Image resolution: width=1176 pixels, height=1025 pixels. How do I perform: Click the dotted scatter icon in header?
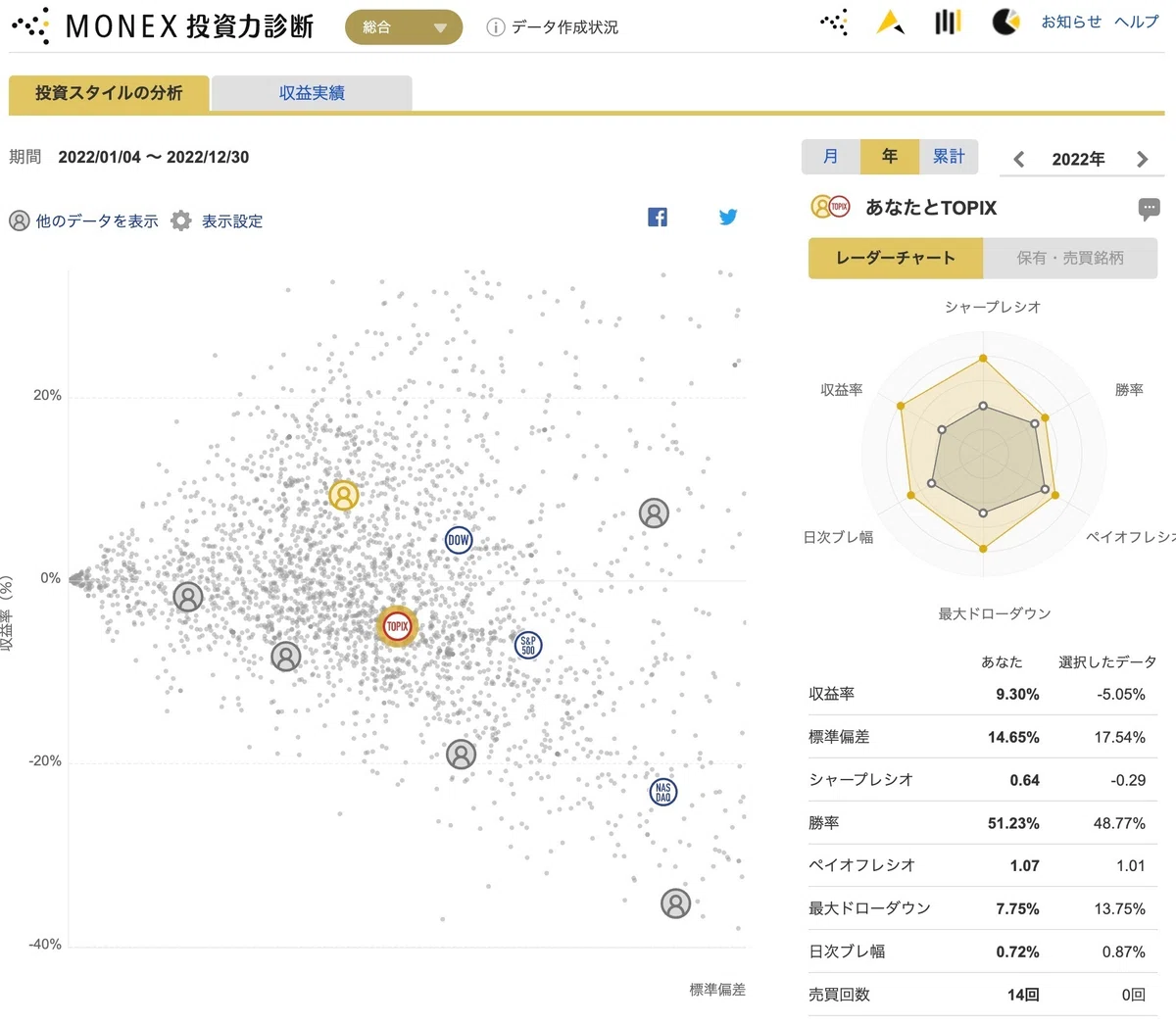point(834,22)
